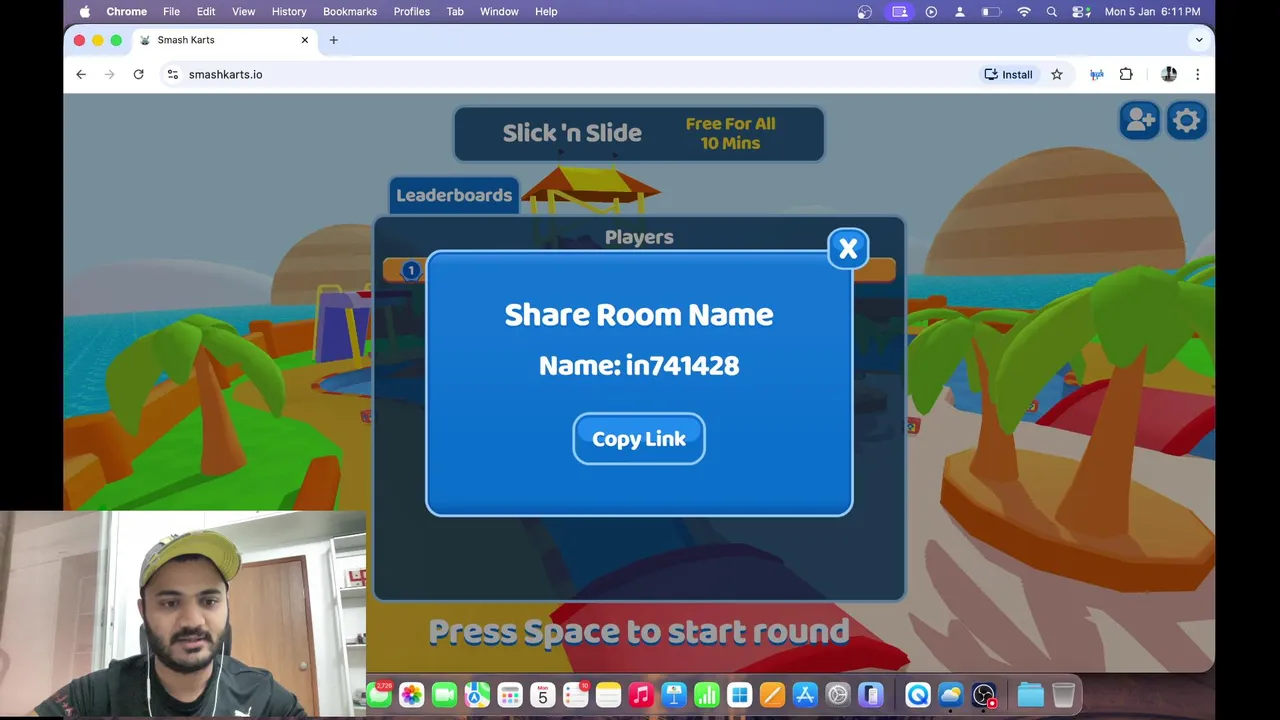Open Notes from the Dock
The image size is (1280, 720).
pos(608,695)
